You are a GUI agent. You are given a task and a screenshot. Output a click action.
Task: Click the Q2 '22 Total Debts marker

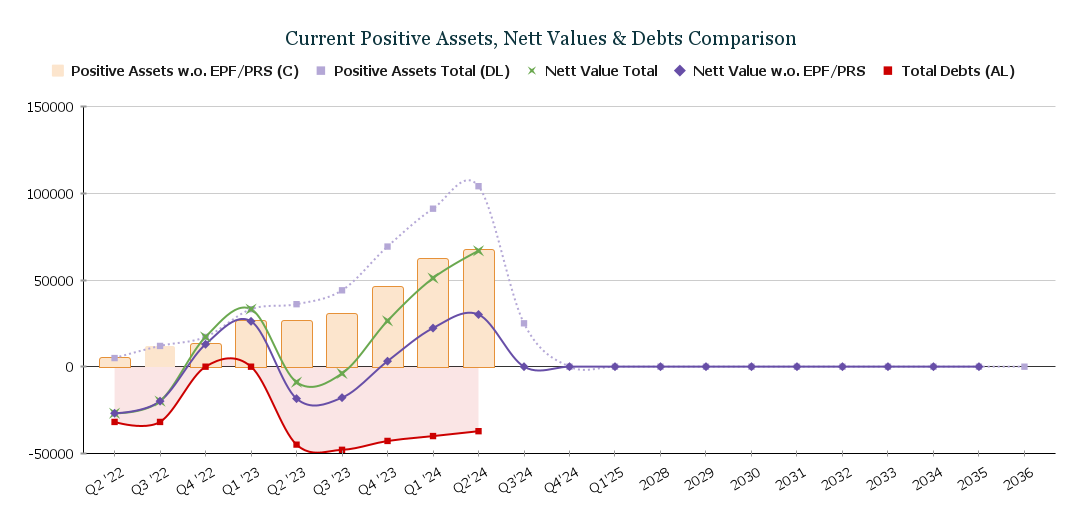[115, 422]
